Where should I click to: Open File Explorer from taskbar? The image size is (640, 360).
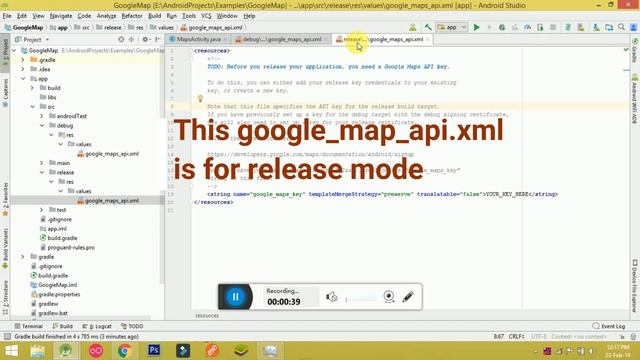coord(37,351)
